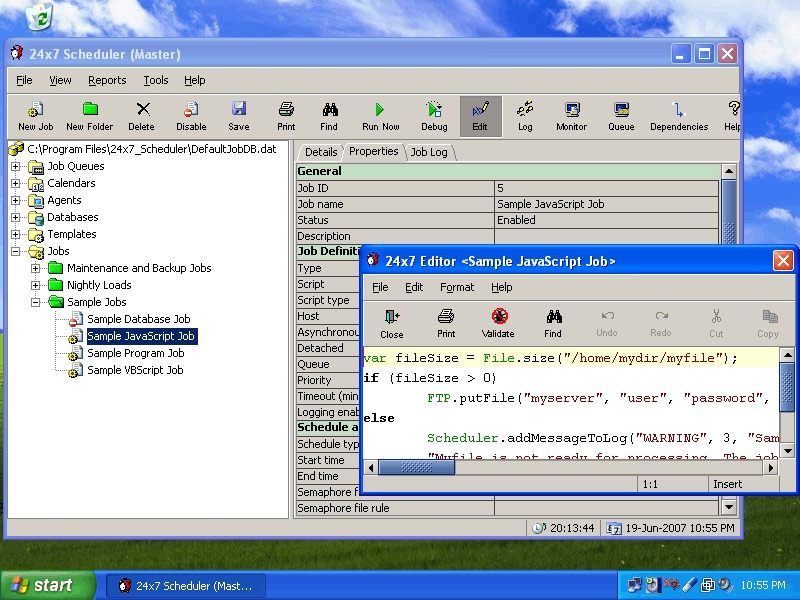The image size is (800, 600).
Task: Click the Job name value cell
Action: 606,204
